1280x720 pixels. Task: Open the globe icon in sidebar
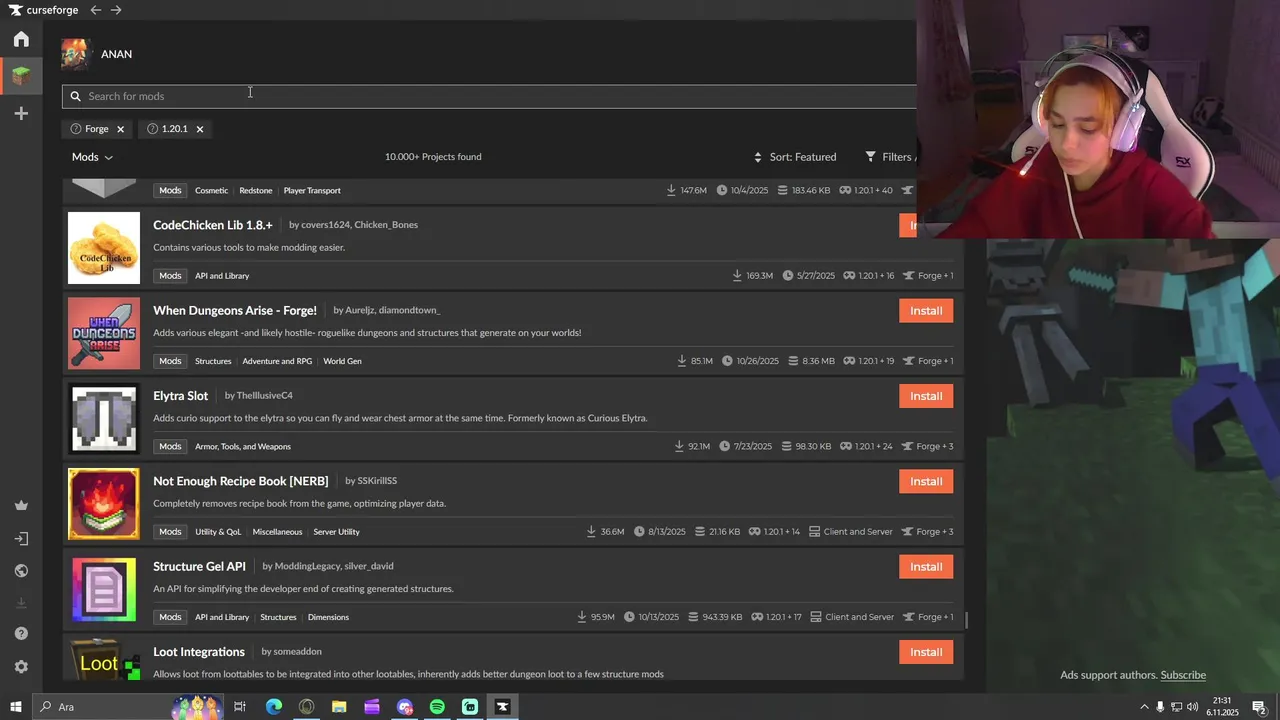(21, 571)
